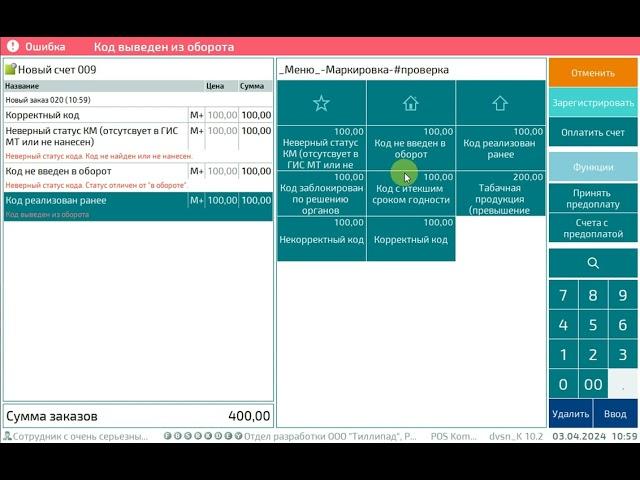The image size is (640, 480).
Task: Add Табачная продукция tile
Action: (500, 193)
